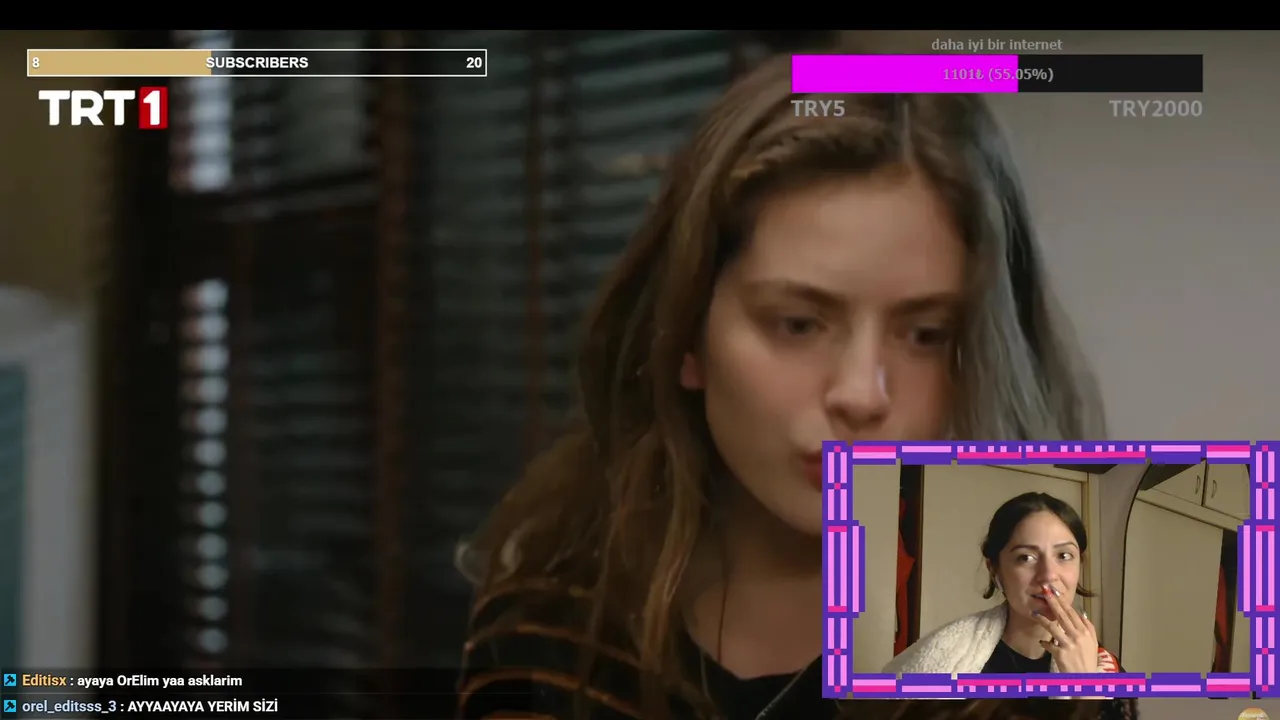Click the badge icon beside Editisx
The height and width of the screenshot is (720, 1280).
click(x=10, y=680)
